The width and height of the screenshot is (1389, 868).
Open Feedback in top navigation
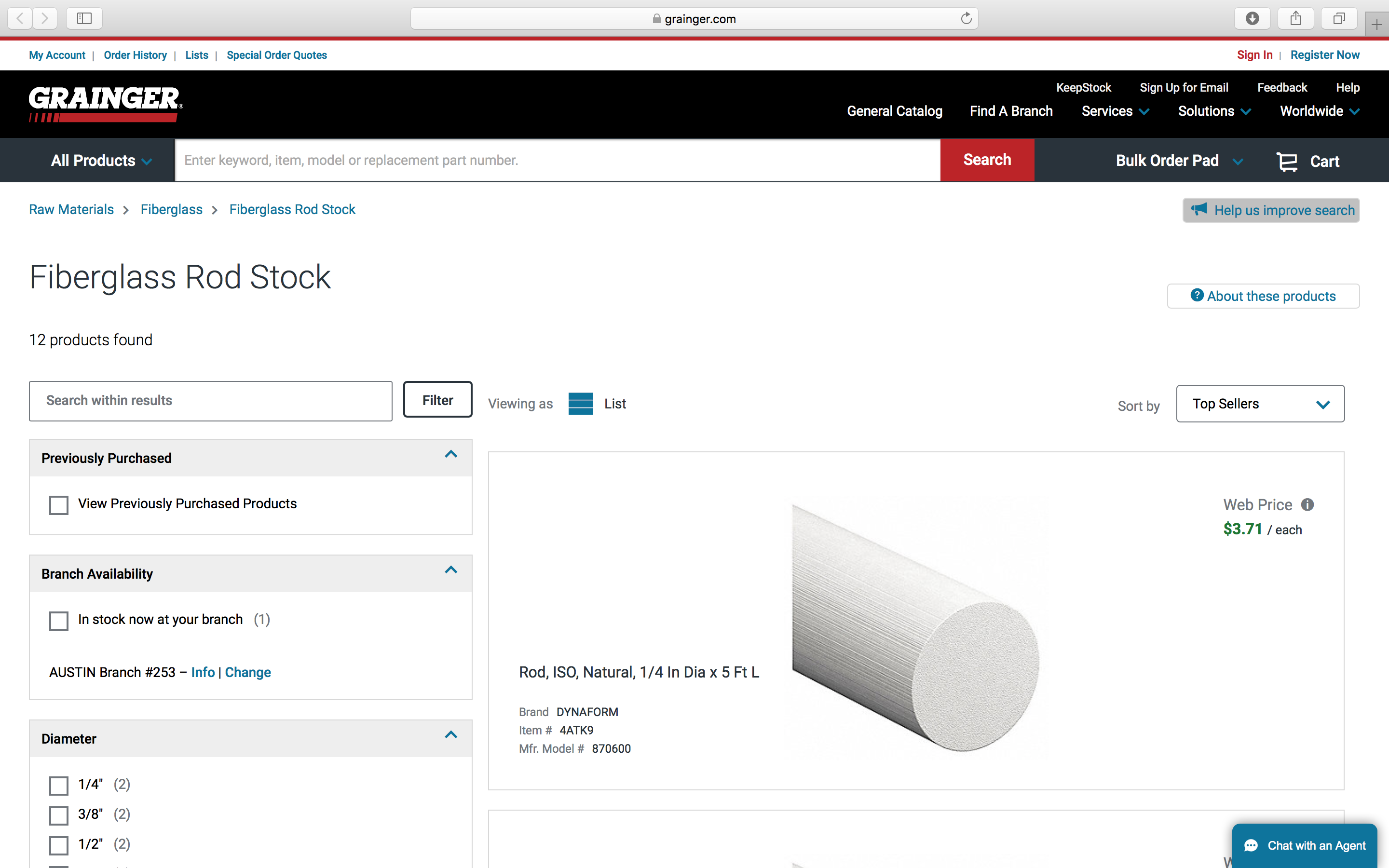pyautogui.click(x=1281, y=87)
